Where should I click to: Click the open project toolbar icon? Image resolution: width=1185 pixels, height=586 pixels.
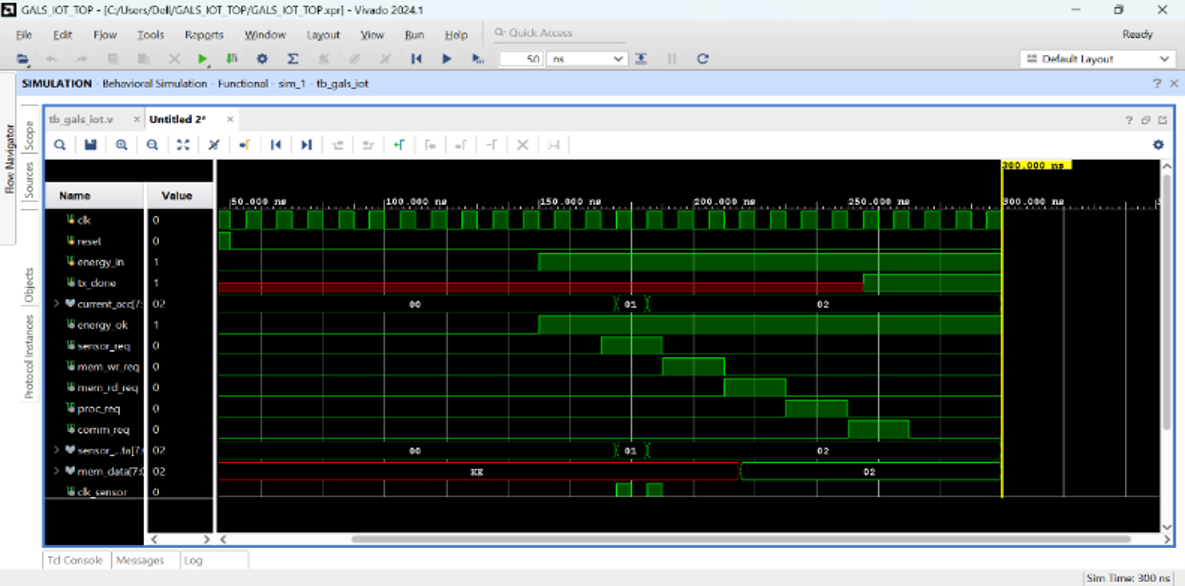(23, 59)
